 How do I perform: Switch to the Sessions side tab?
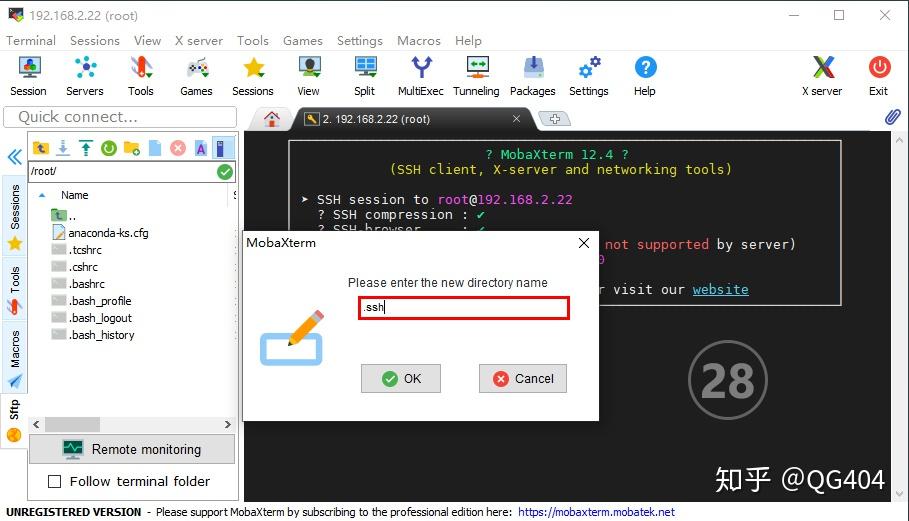coord(15,208)
